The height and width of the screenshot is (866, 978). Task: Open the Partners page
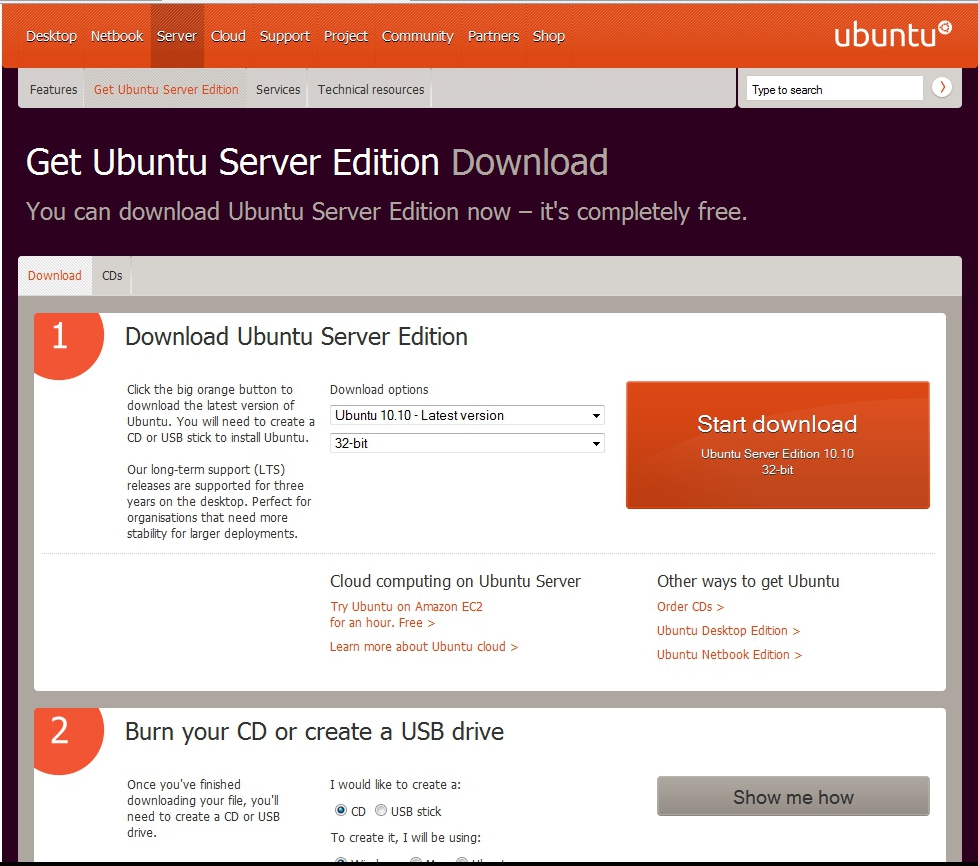(x=493, y=36)
